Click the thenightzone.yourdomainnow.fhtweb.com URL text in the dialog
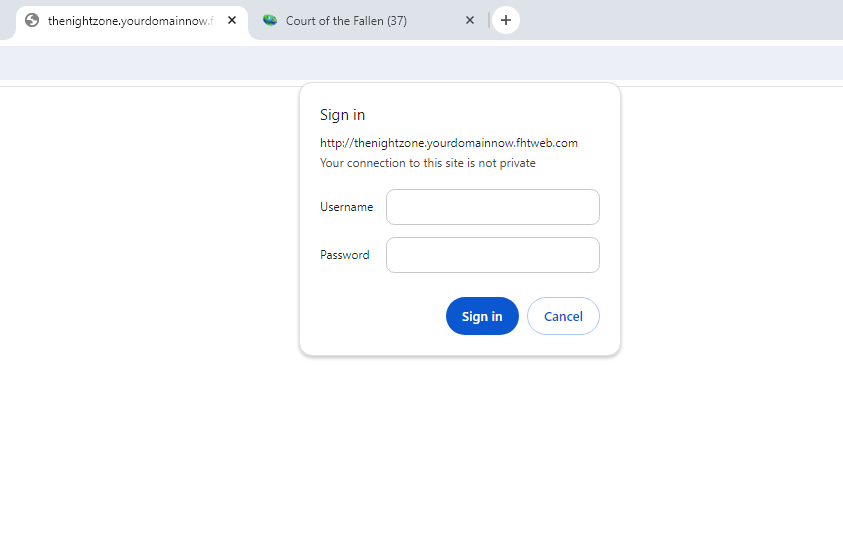 click(449, 143)
